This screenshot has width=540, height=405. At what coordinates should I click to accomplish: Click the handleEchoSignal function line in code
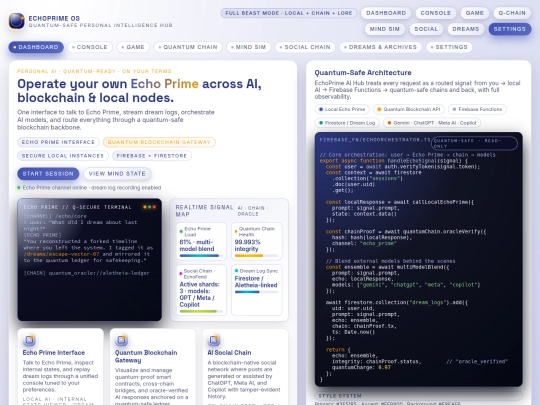[394, 161]
